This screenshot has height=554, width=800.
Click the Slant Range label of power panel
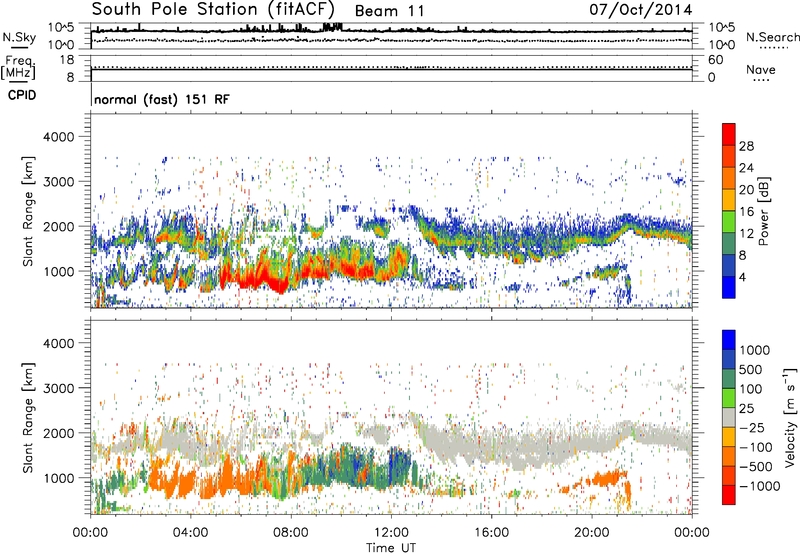[x=28, y=211]
